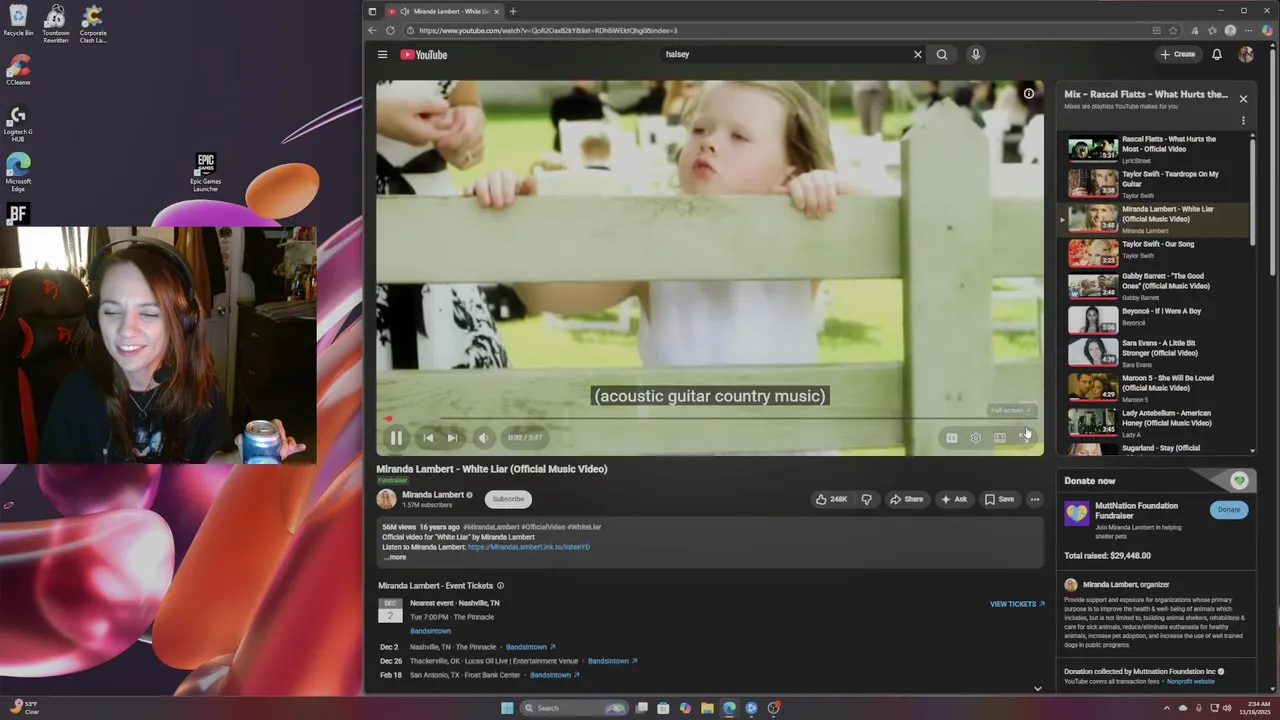Screen dimensions: 1280x720
Task: Subscribe to Miranda Lambert
Action: (508, 499)
